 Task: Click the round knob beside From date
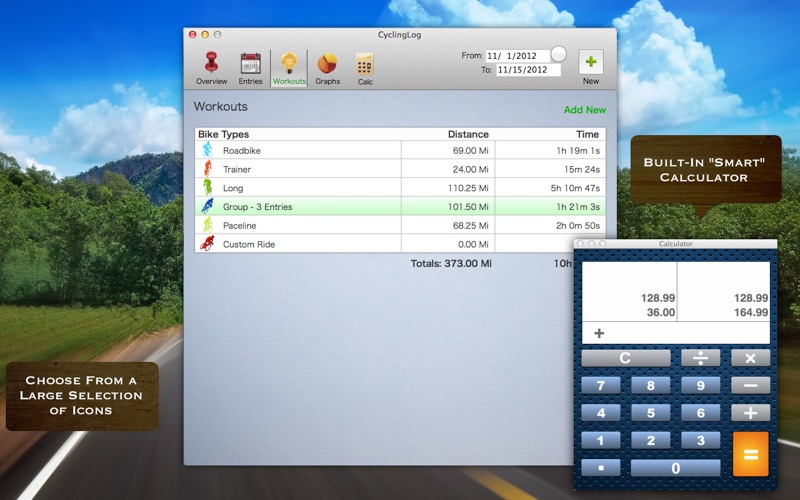(x=559, y=54)
